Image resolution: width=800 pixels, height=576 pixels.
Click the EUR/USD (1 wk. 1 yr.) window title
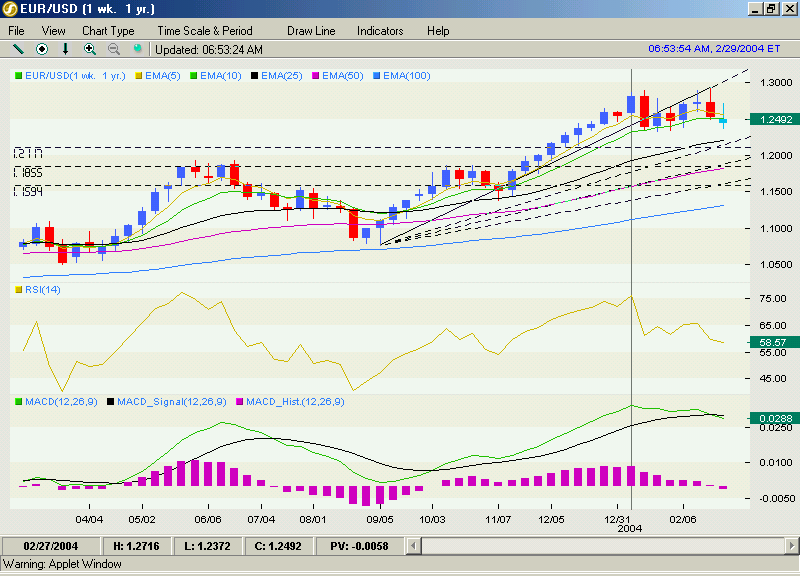click(x=87, y=9)
